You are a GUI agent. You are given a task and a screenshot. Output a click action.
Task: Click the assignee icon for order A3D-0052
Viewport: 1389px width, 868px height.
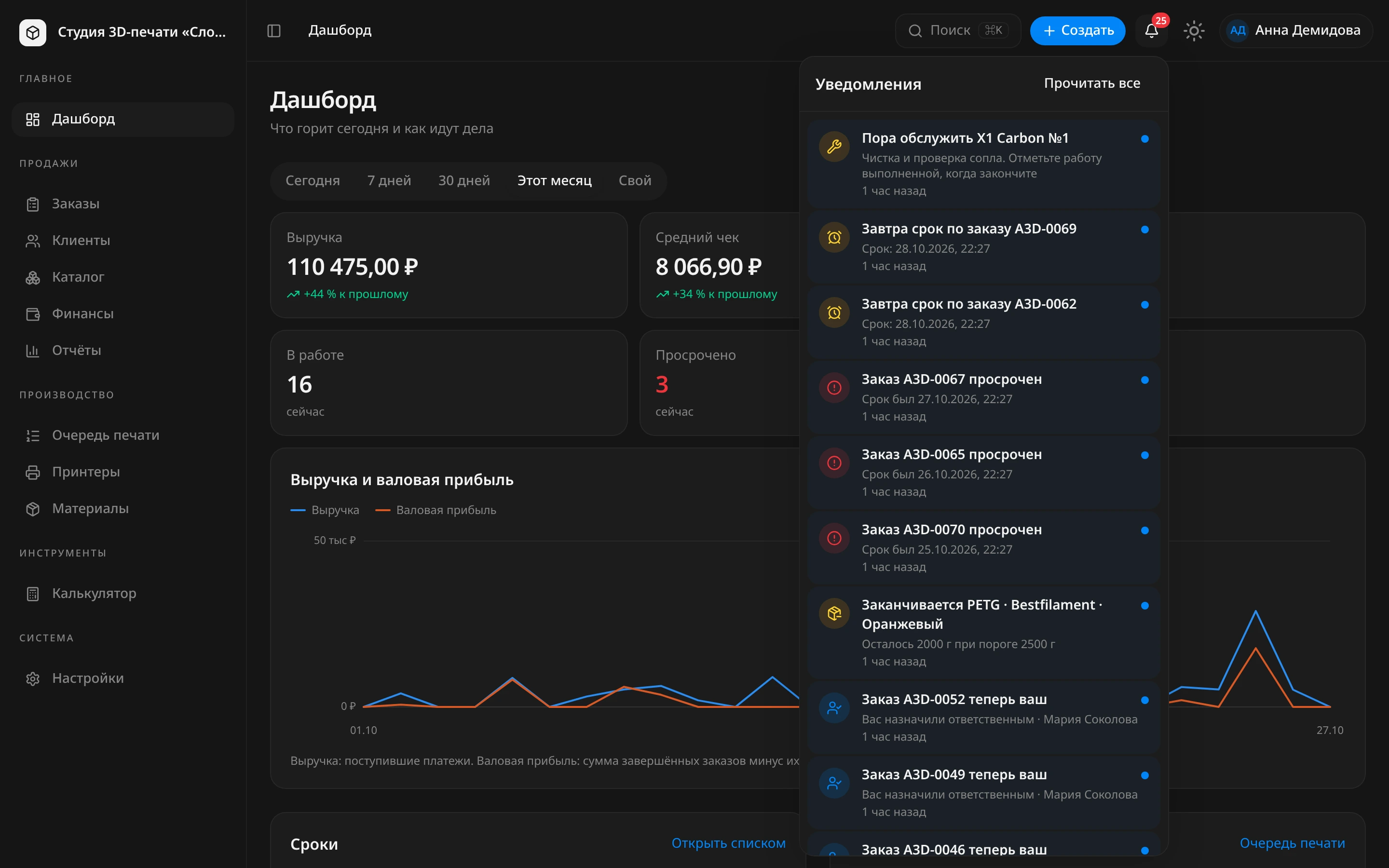tap(834, 708)
